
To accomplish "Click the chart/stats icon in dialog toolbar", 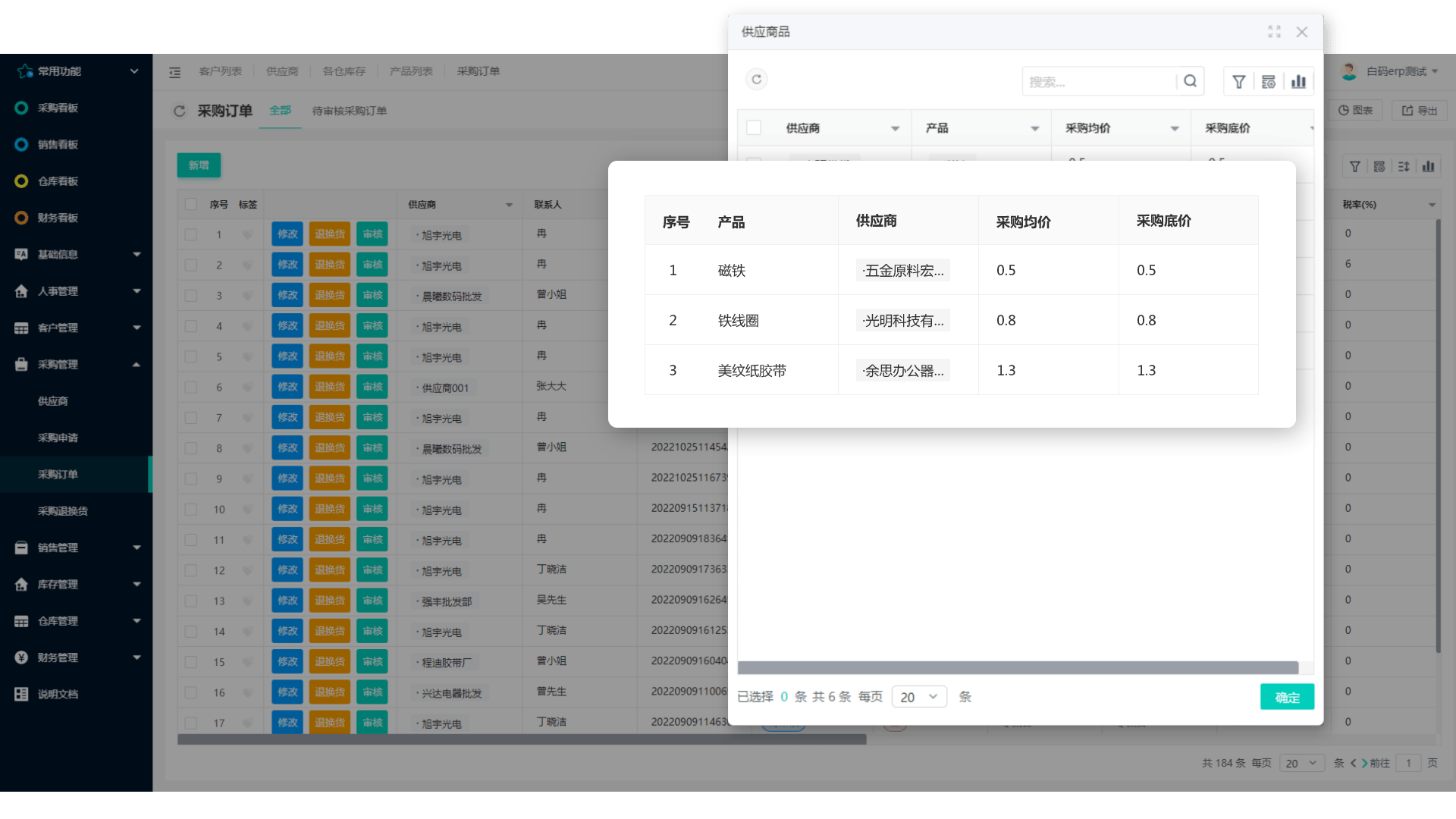I will (1298, 81).
